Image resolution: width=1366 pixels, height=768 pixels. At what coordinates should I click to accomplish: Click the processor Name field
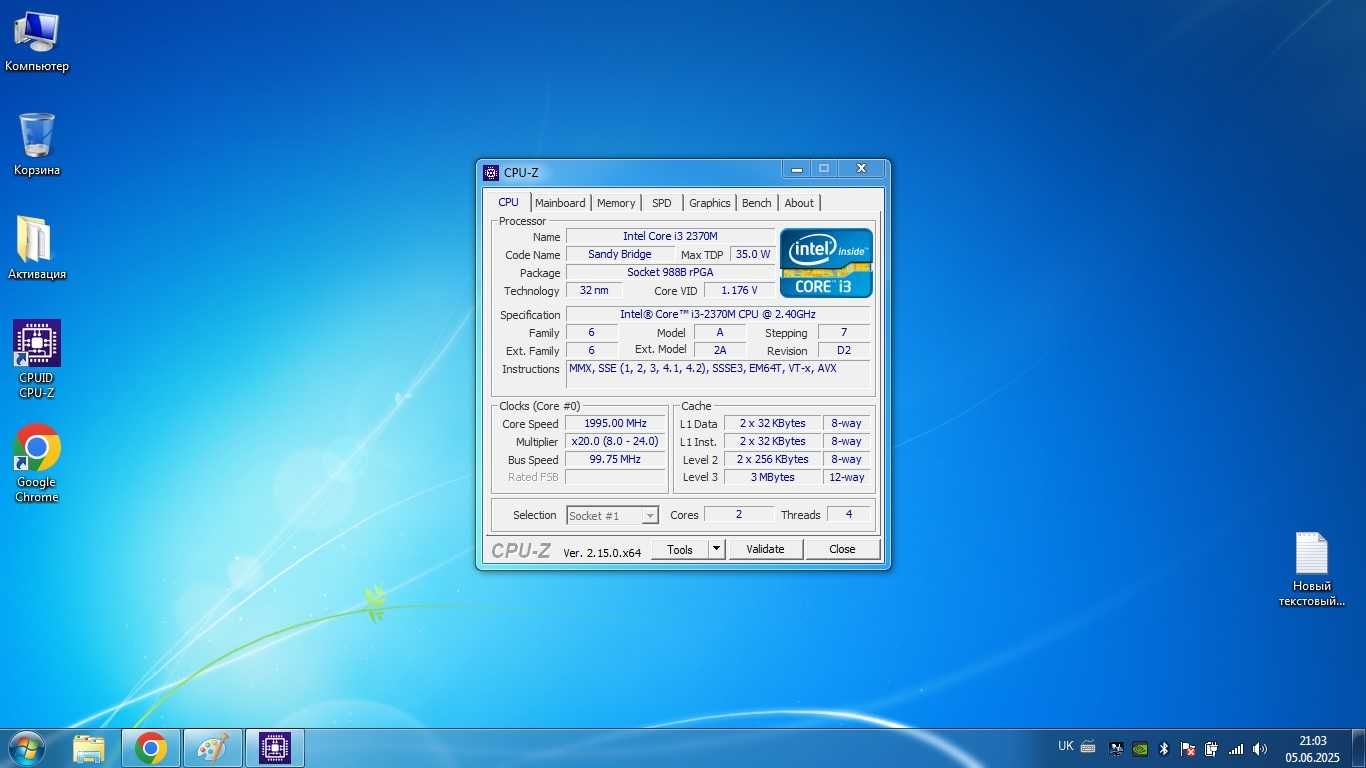pos(670,236)
